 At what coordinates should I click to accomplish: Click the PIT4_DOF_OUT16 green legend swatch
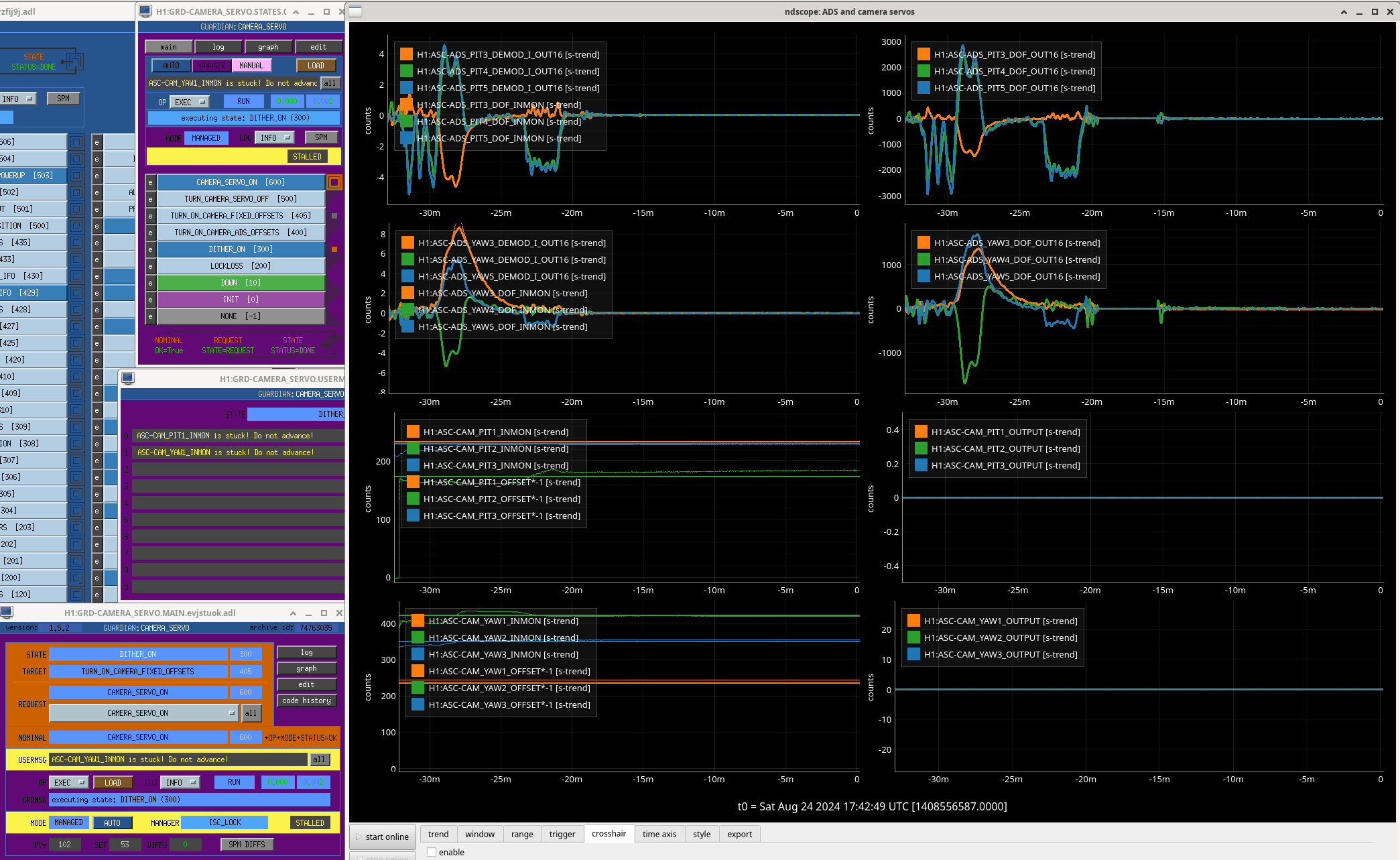click(924, 71)
